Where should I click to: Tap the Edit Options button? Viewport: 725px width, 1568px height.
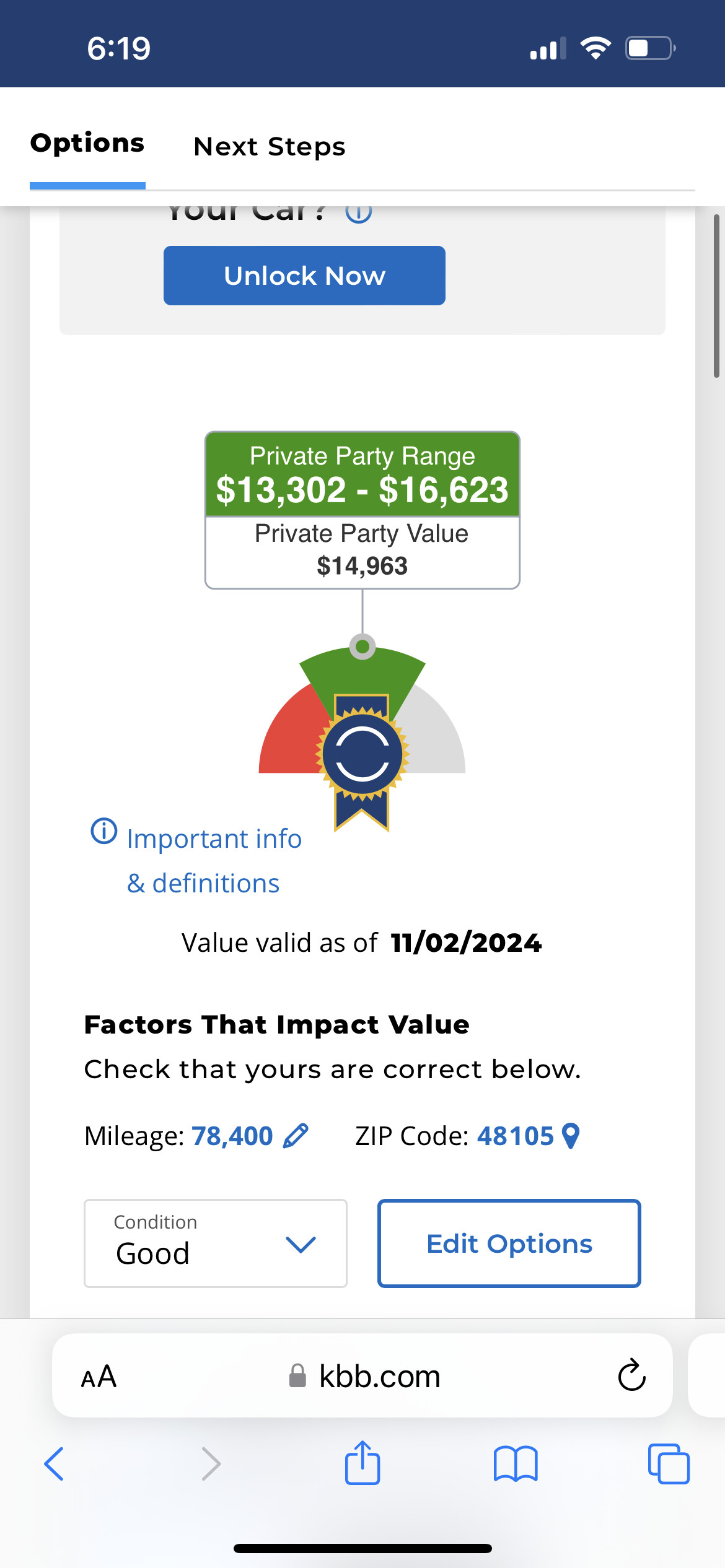509,1244
